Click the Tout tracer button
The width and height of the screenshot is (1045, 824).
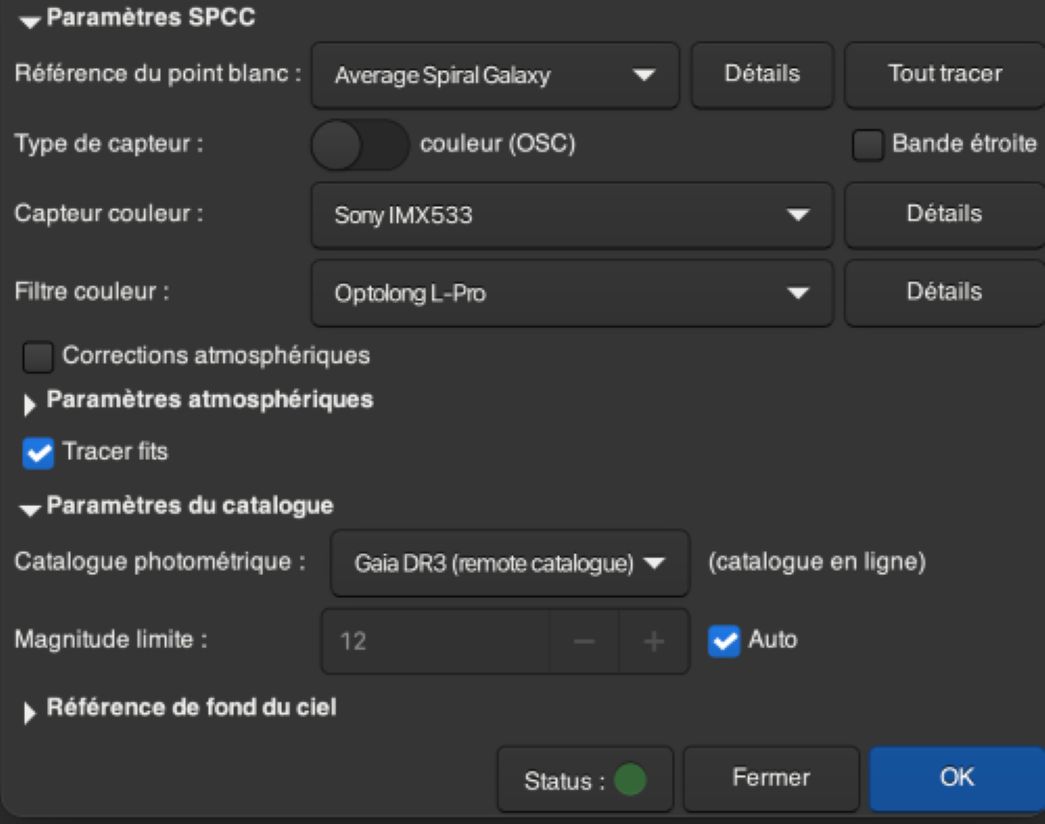coord(945,75)
